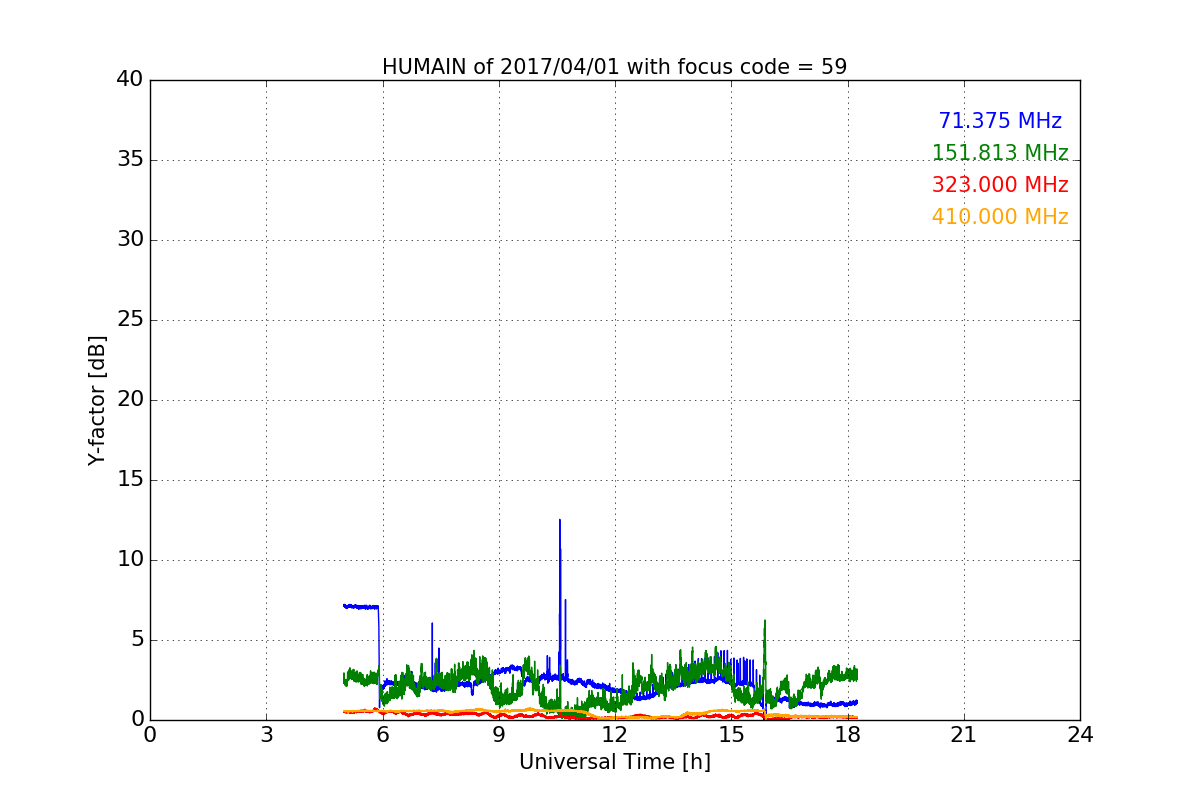Click the y-axis tick label 10
Image resolution: width=1200 pixels, height=800 pixels.
129,560
